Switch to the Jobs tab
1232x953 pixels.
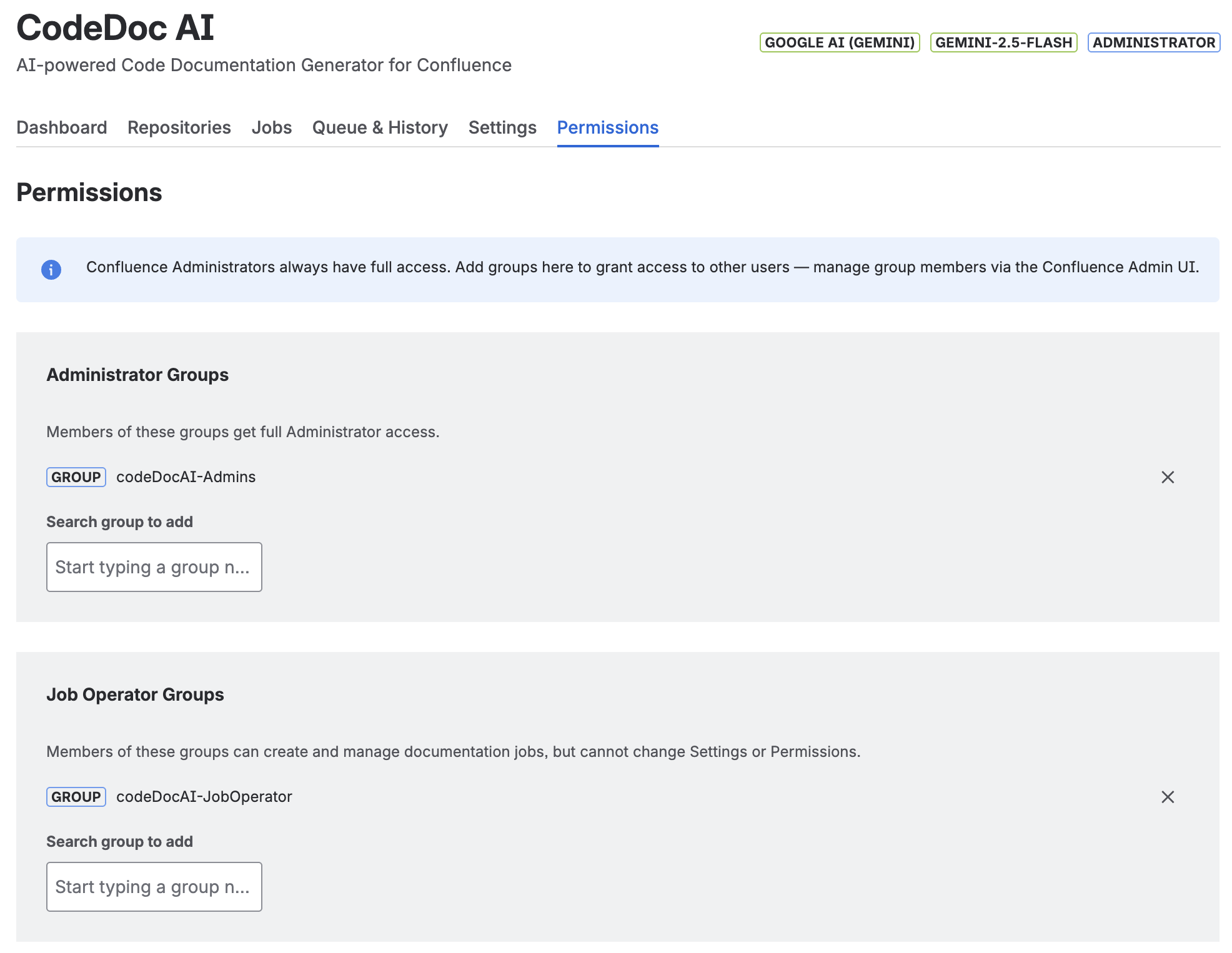point(271,127)
